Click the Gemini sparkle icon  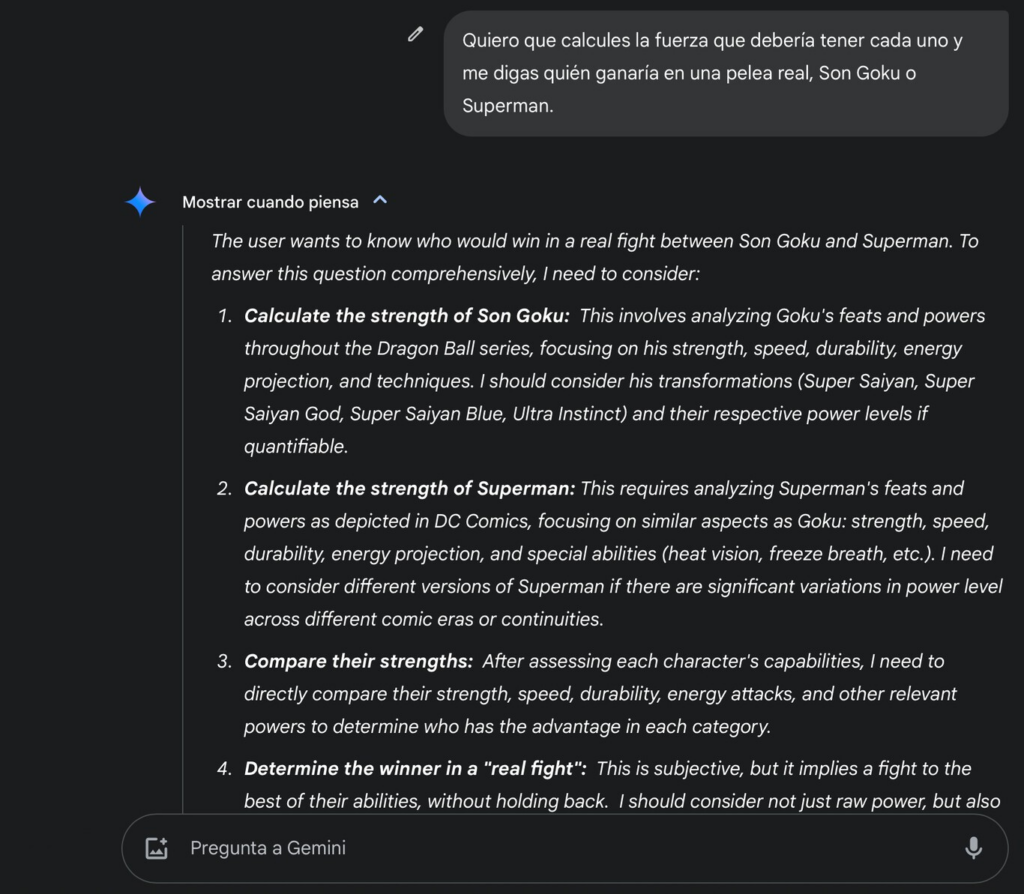point(140,201)
